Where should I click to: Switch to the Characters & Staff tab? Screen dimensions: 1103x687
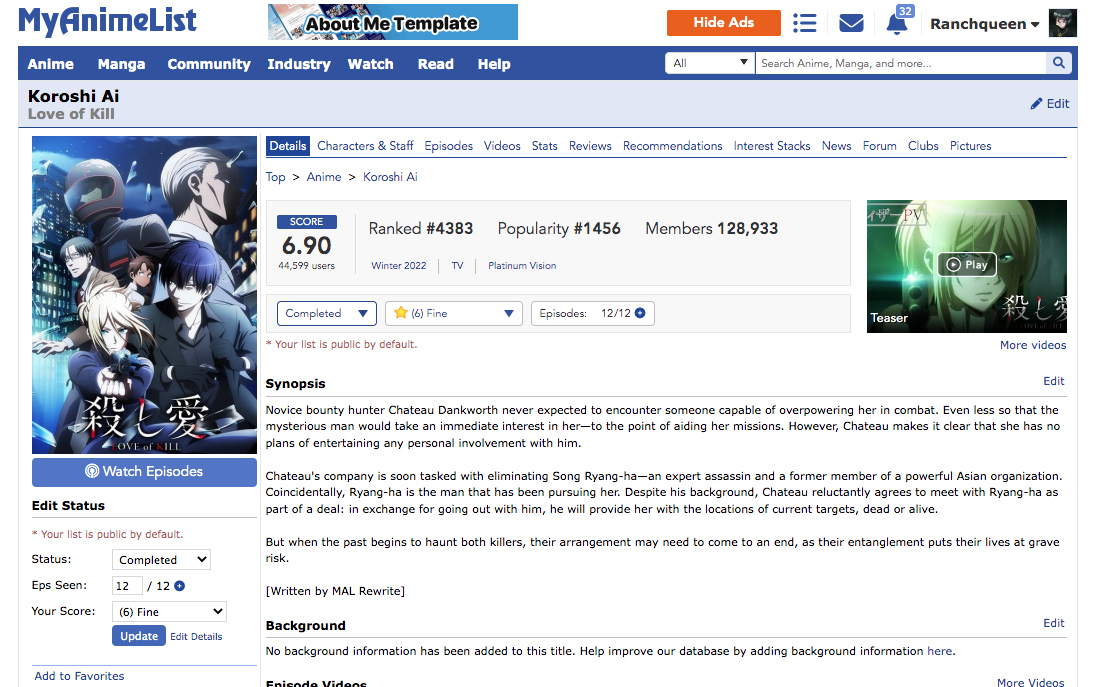click(365, 146)
